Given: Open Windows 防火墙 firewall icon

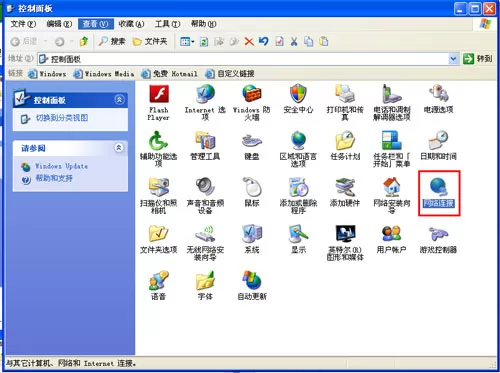Looking at the screenshot, I should coord(252,103).
